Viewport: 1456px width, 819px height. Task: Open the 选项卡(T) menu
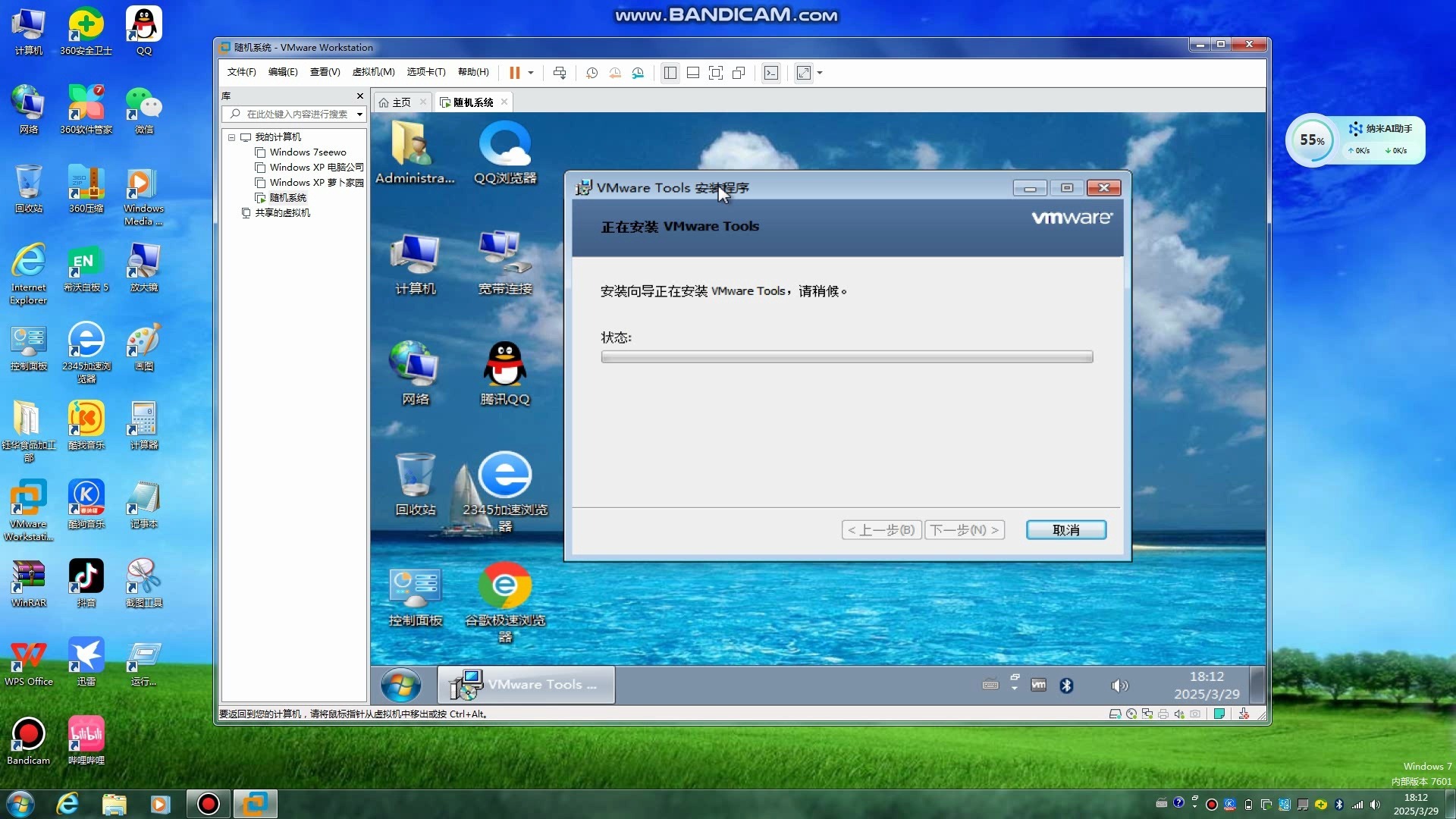click(426, 72)
